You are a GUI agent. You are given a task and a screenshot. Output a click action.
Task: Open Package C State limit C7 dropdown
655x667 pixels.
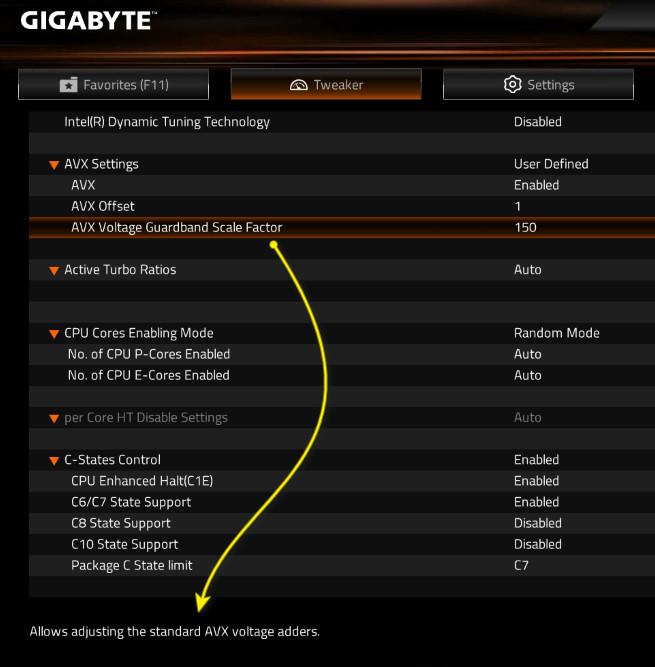click(521, 565)
